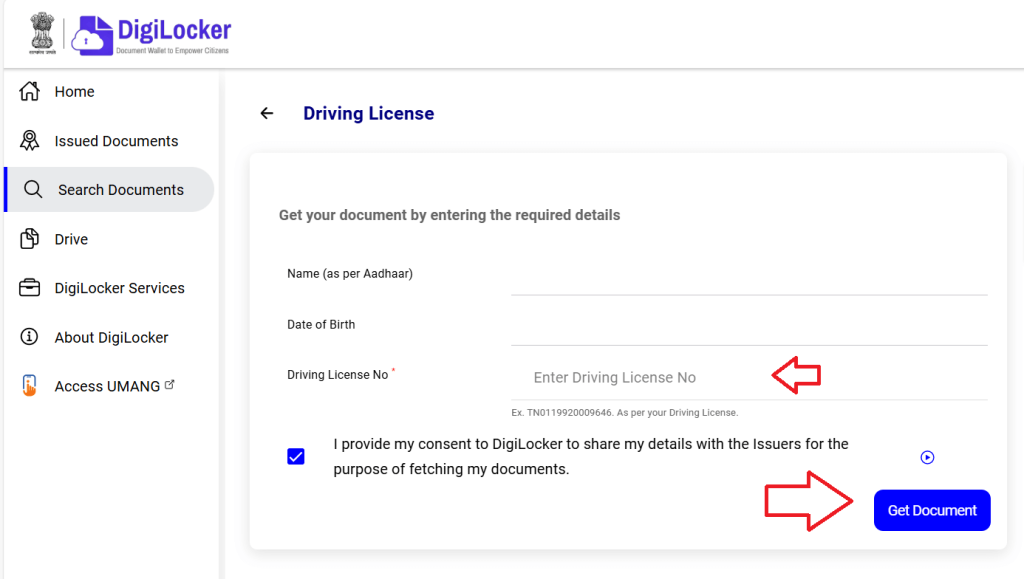
Task: Click the Home house icon in sidebar
Action: point(30,91)
